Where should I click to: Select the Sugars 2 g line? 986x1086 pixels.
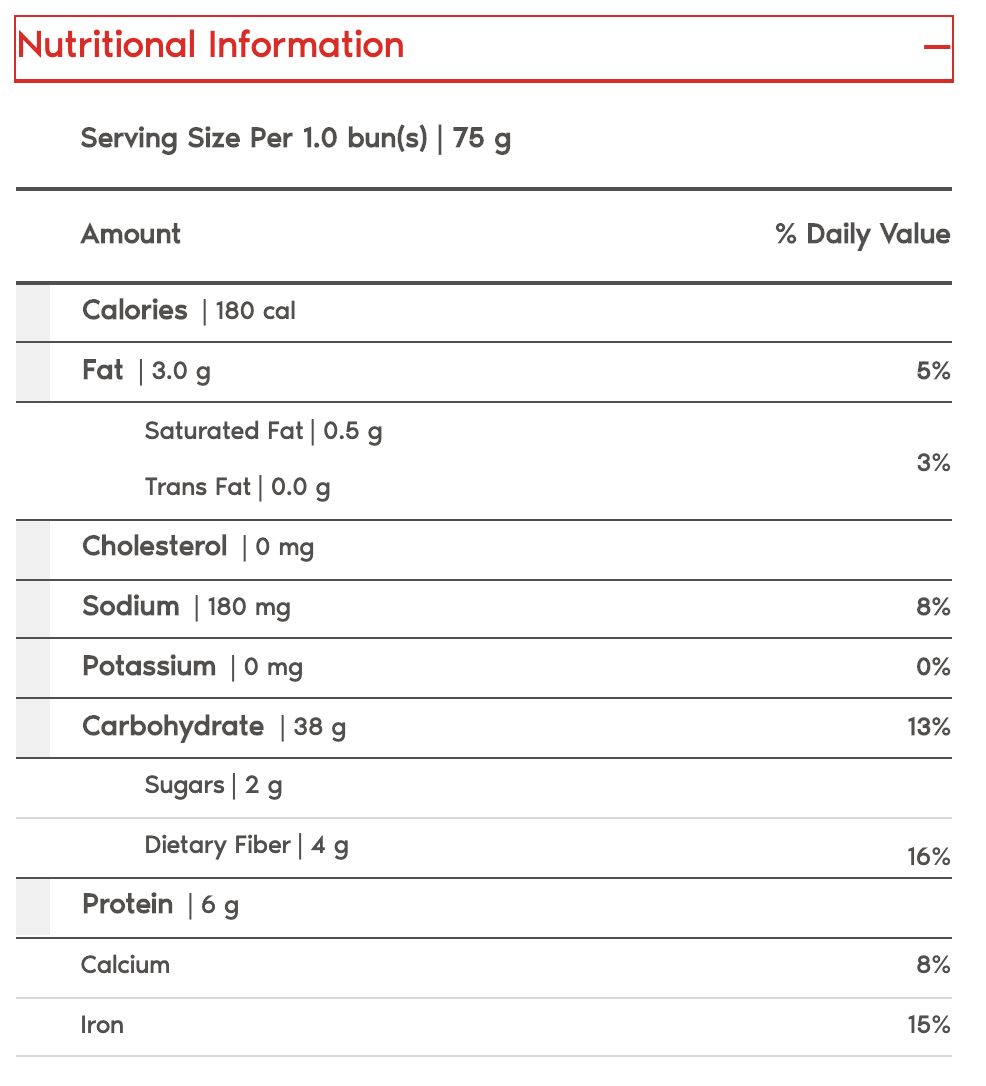[213, 785]
